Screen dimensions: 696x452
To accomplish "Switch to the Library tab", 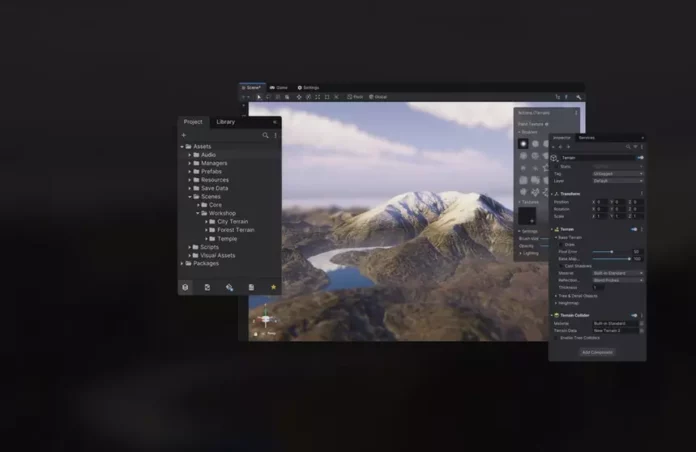I will 225,122.
